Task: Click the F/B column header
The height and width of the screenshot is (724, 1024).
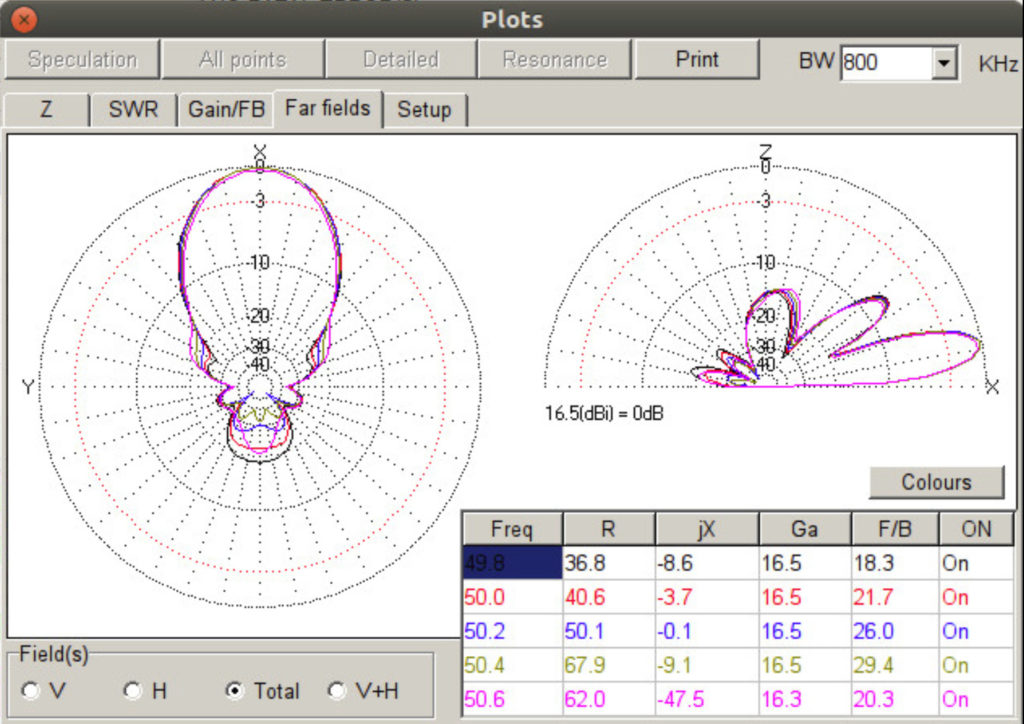Action: click(x=894, y=529)
